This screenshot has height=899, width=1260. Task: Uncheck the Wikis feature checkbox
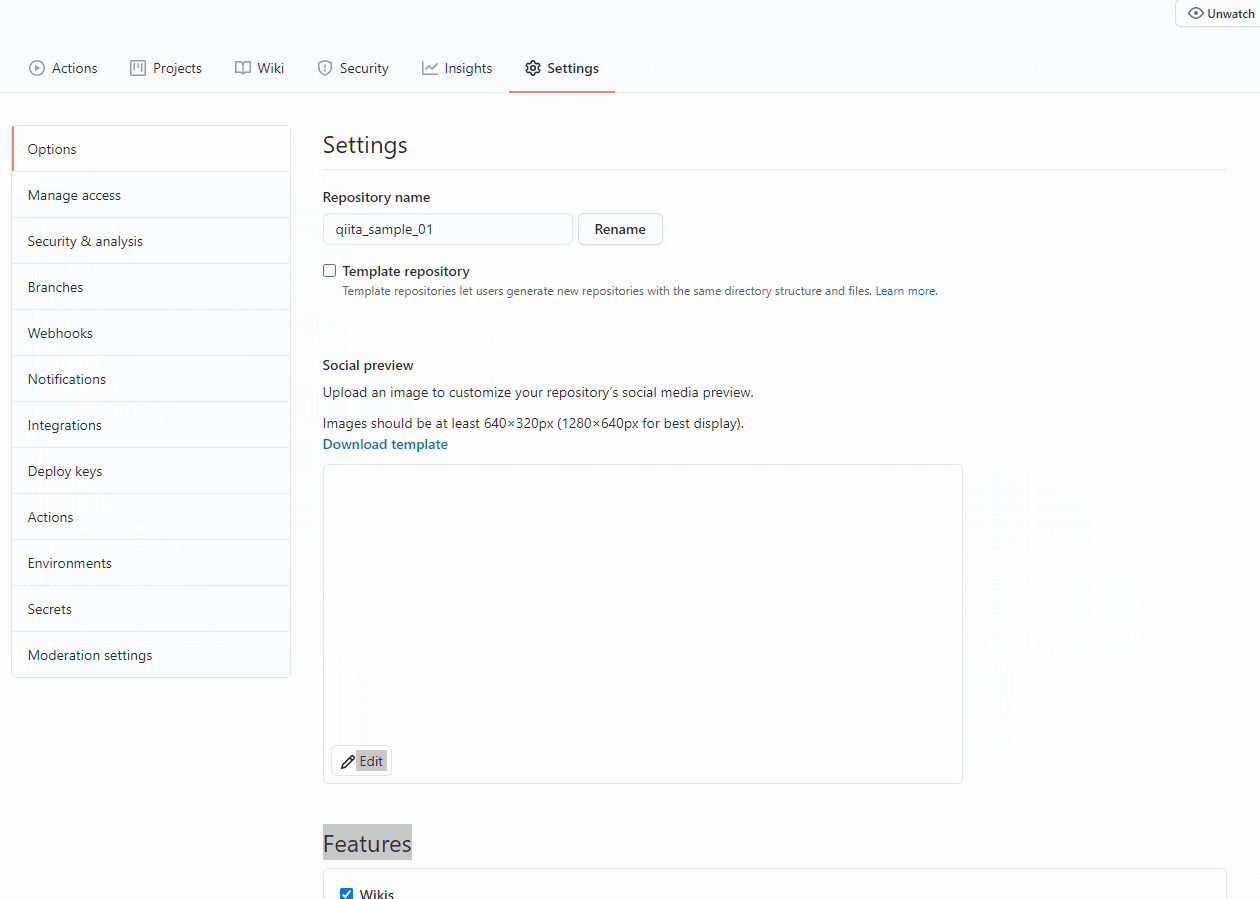[346, 893]
